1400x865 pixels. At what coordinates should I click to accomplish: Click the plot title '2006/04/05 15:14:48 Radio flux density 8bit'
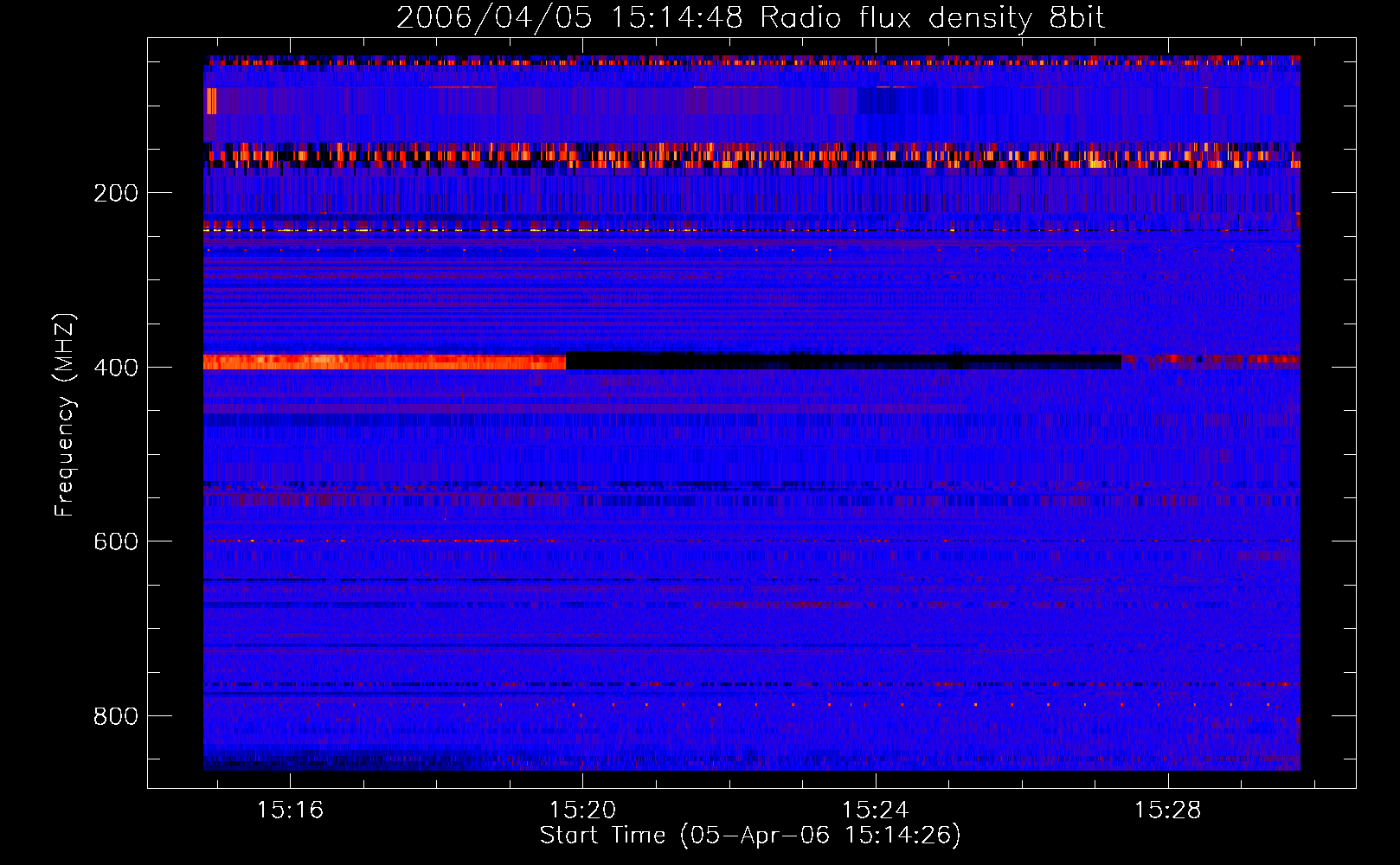point(750,18)
